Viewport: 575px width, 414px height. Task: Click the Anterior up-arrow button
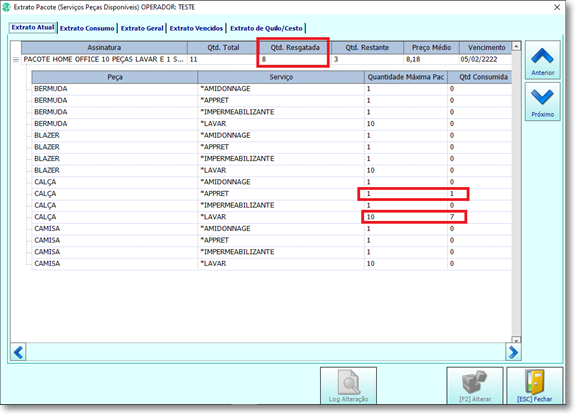pyautogui.click(x=542, y=59)
